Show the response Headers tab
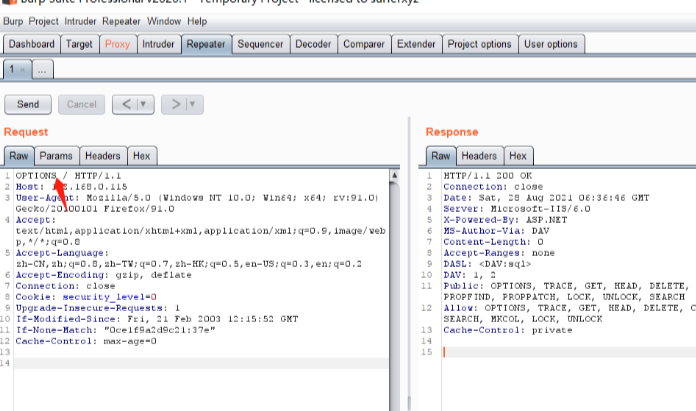Viewport: 696px width, 411px height. click(479, 156)
